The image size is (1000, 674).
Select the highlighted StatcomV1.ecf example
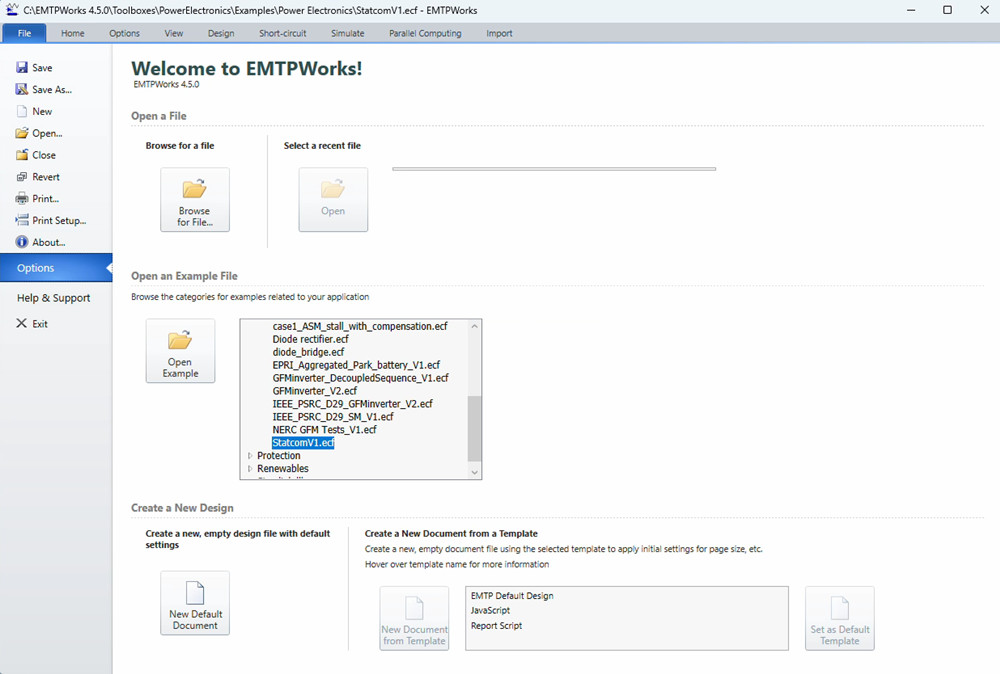pyautogui.click(x=303, y=443)
